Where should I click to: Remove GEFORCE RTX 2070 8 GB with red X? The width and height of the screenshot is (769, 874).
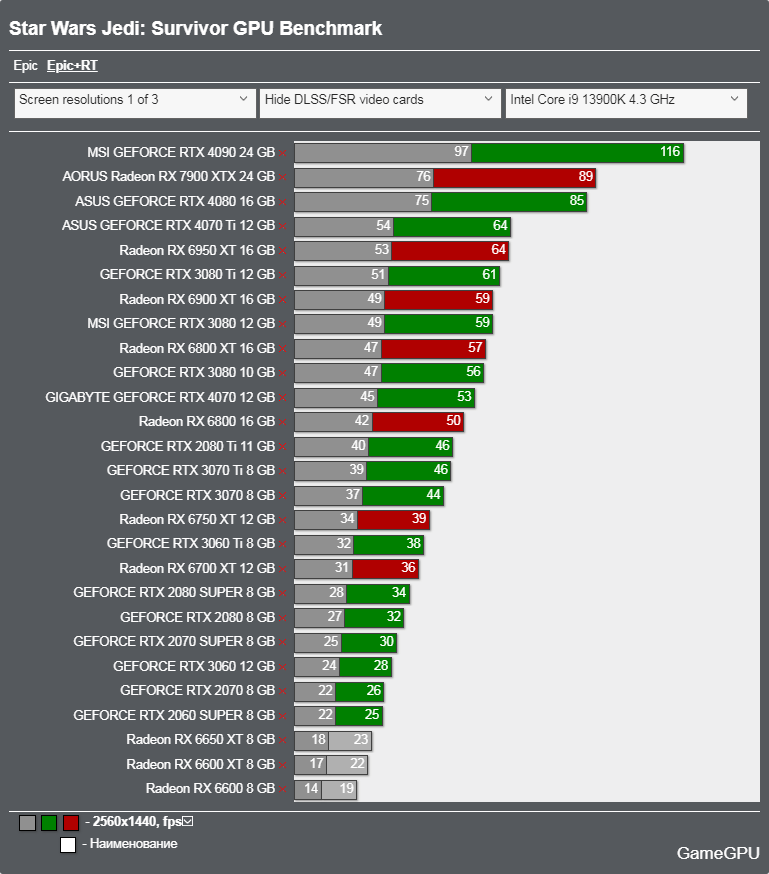(x=283, y=692)
